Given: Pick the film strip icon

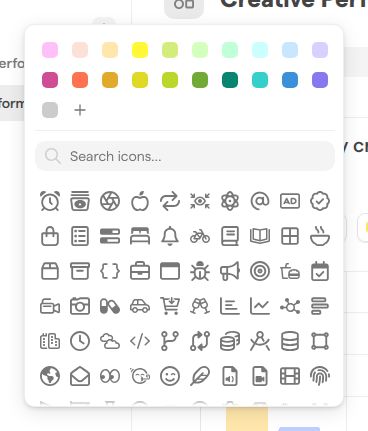Looking at the screenshot, I should pyautogui.click(x=290, y=376).
